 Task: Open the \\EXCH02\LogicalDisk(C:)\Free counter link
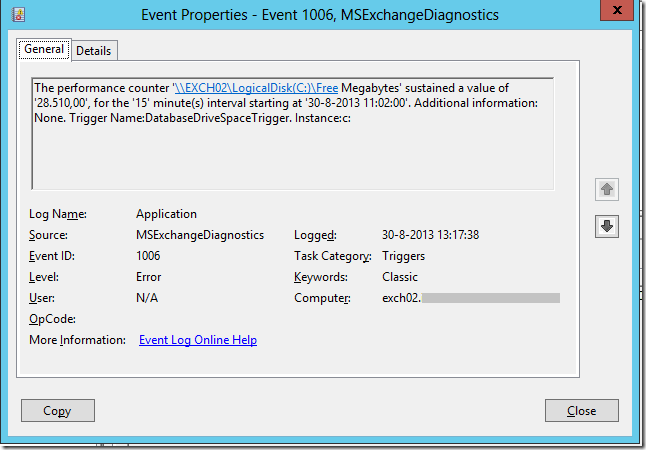(x=256, y=88)
